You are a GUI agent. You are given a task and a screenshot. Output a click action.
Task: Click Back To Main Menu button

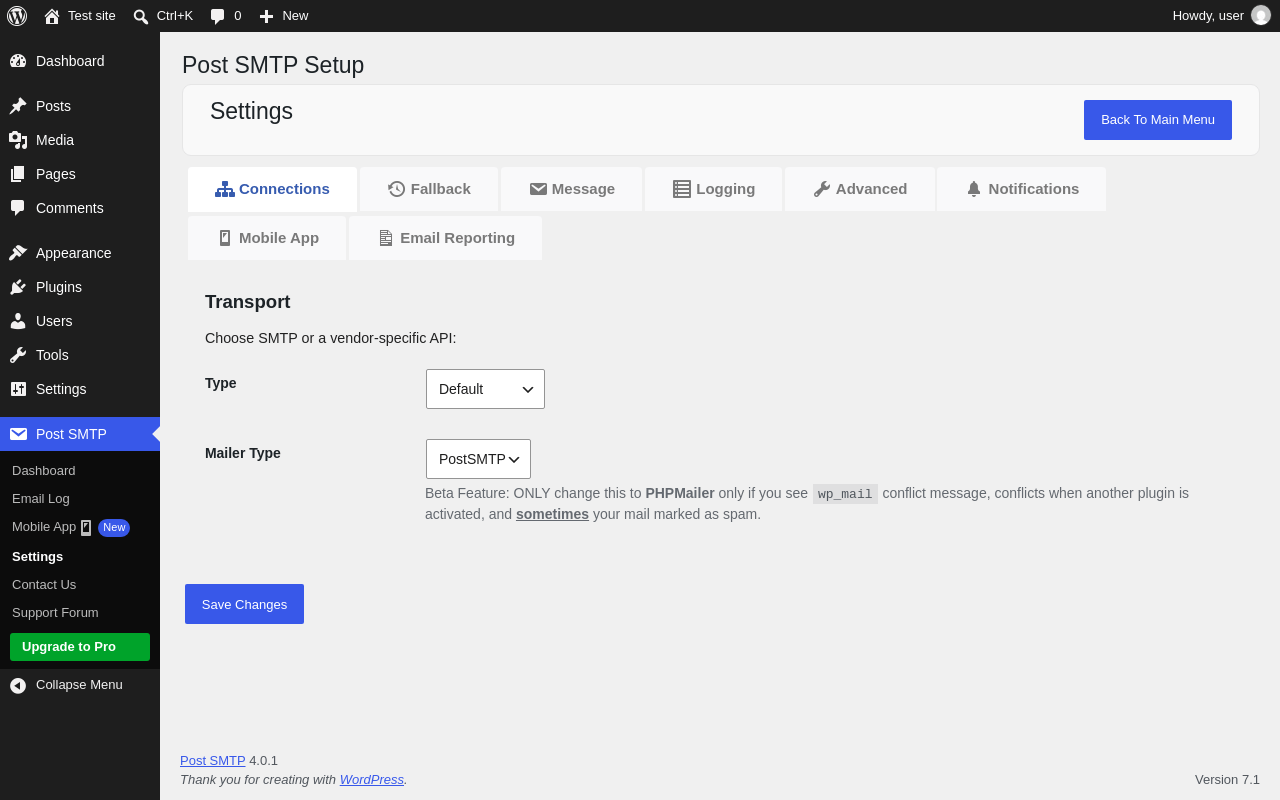coord(1158,120)
